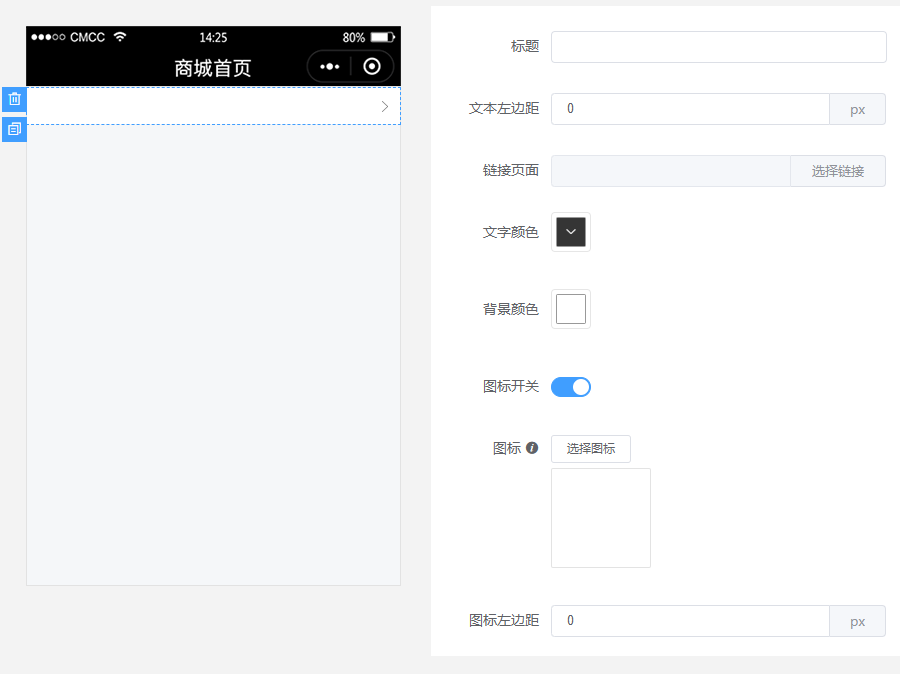The image size is (900, 674).
Task: Click the px unit of 图标左边距
Action: 858,621
